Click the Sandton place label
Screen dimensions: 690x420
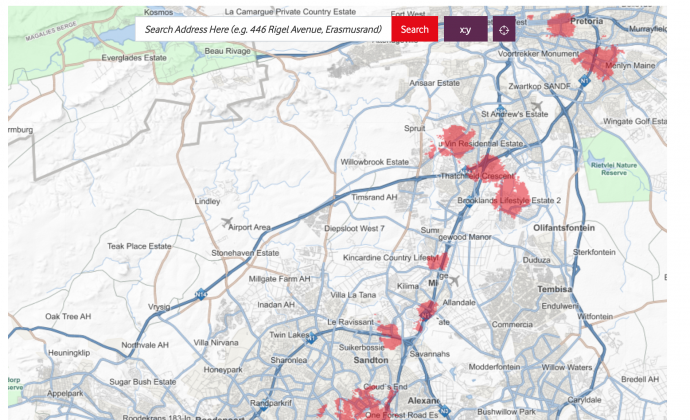click(x=371, y=360)
